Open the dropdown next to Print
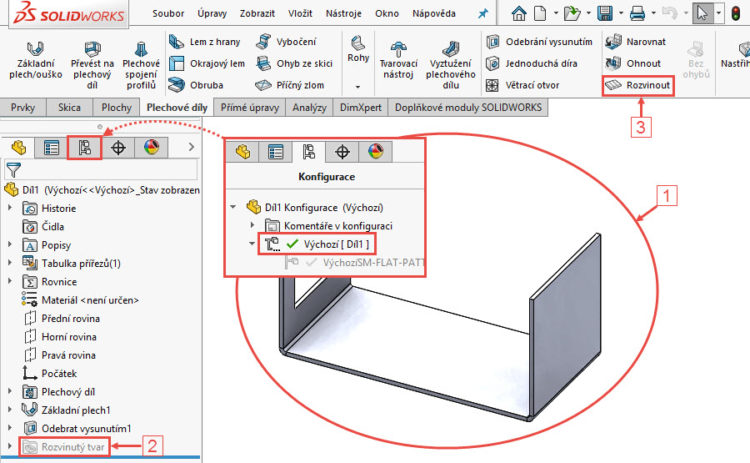The width and height of the screenshot is (750, 463). pyautogui.click(x=653, y=13)
